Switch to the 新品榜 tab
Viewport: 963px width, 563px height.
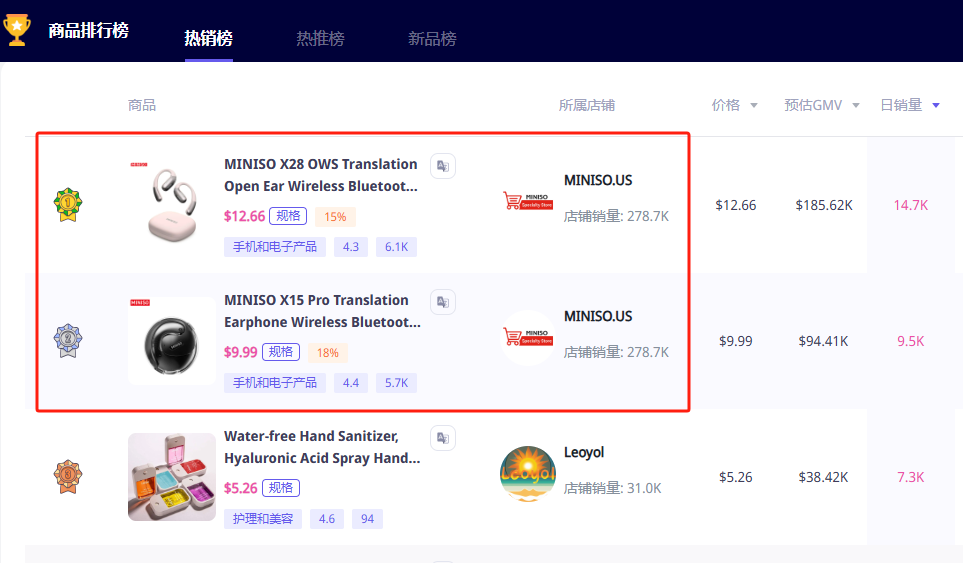click(432, 38)
